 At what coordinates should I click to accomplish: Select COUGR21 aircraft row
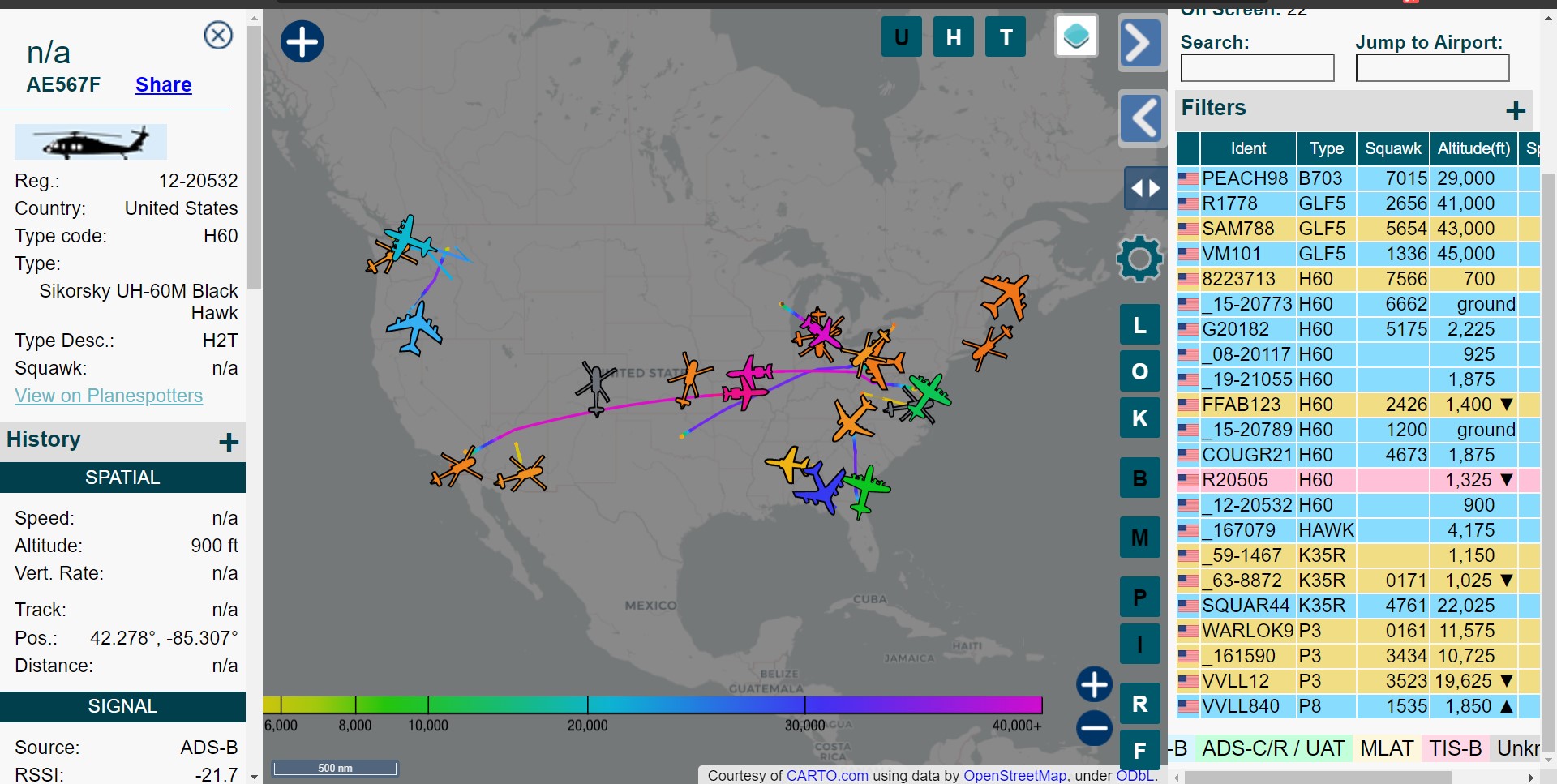pos(1358,455)
